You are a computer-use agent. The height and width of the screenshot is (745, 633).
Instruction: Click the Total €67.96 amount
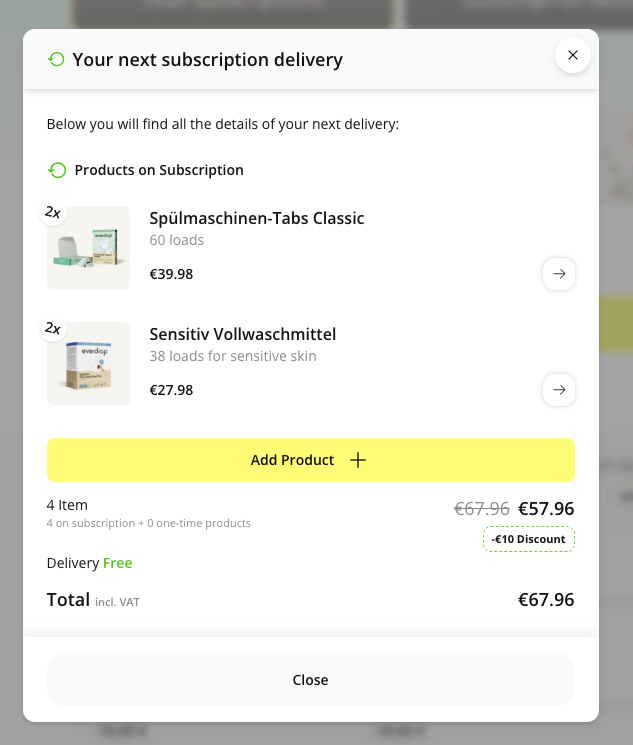click(x=546, y=600)
